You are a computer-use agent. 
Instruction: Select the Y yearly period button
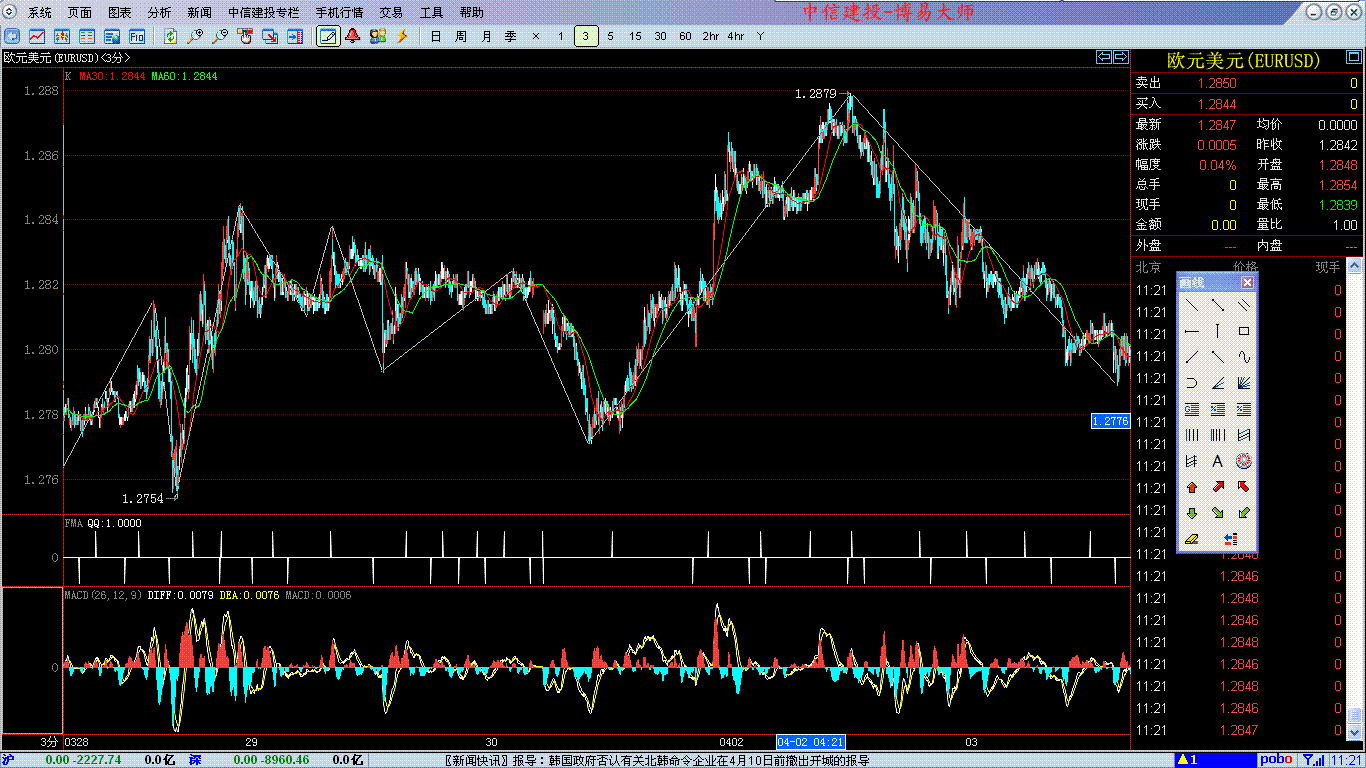[x=760, y=36]
